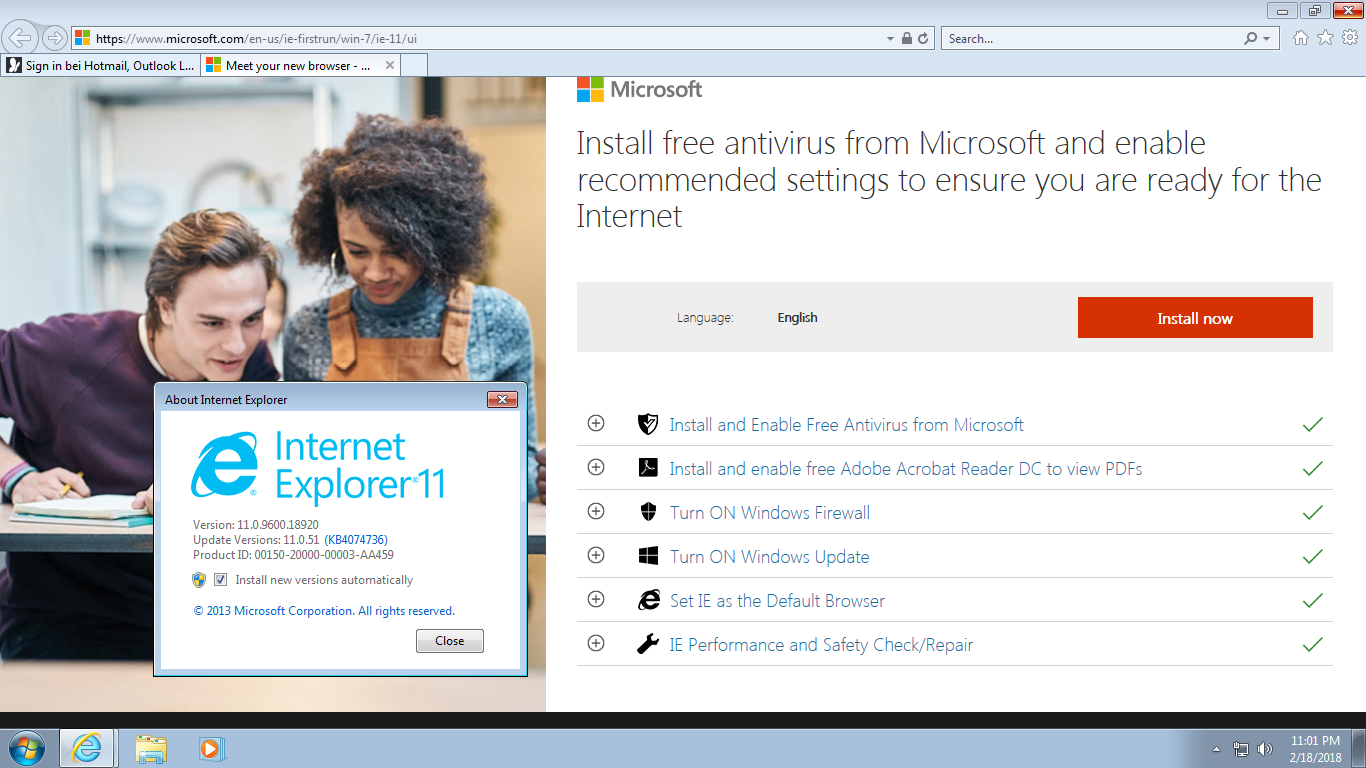Click the green checkmark for IE Performance check

[x=1313, y=645]
